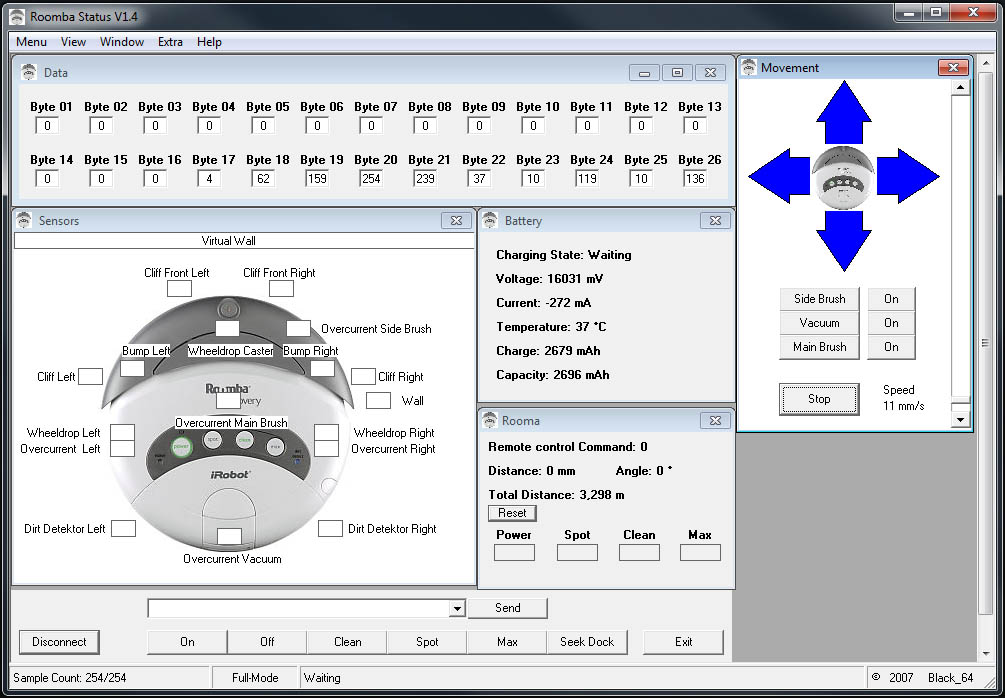
Task: Click the Byte 19 value field showing 159
Action: click(x=317, y=178)
